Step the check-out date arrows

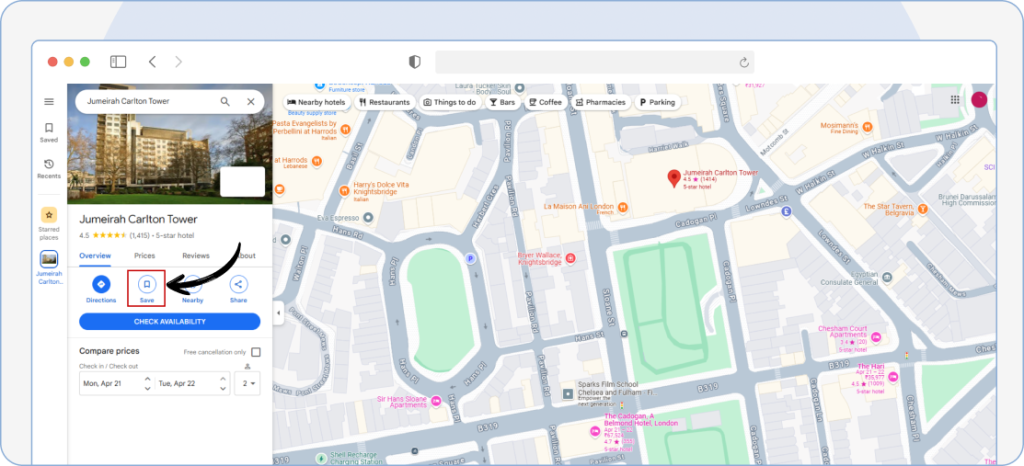coord(223,384)
